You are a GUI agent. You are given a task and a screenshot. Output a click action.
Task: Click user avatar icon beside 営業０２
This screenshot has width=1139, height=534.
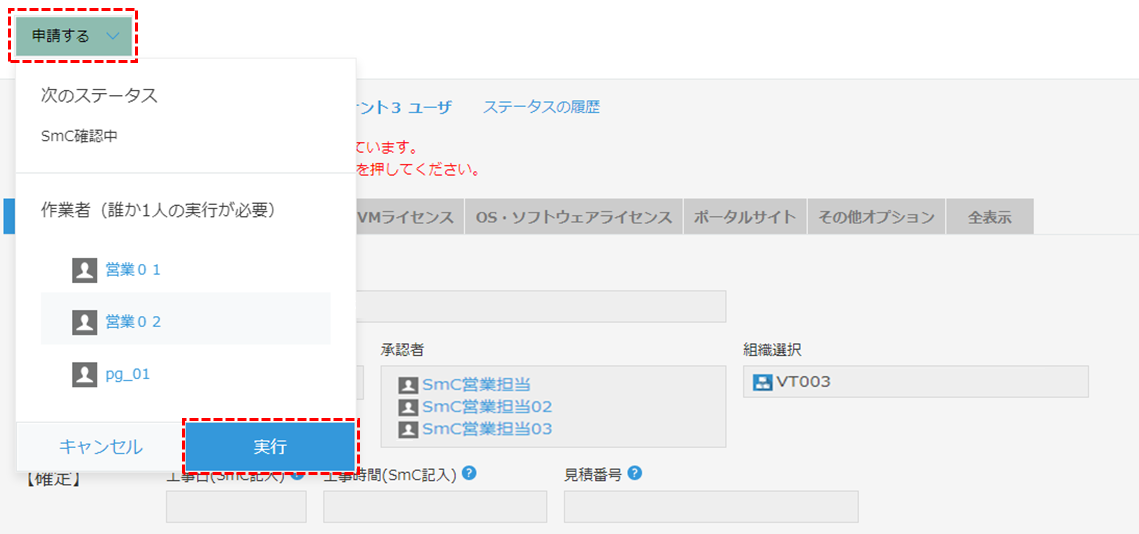85,322
